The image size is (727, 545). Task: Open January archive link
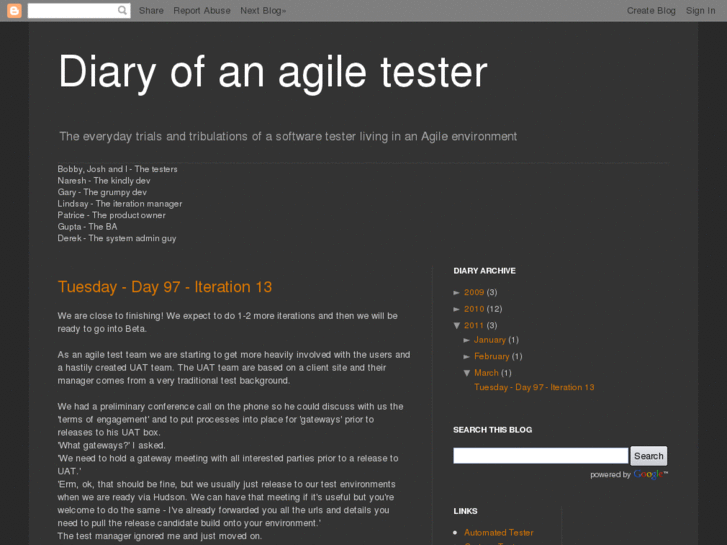pos(490,340)
